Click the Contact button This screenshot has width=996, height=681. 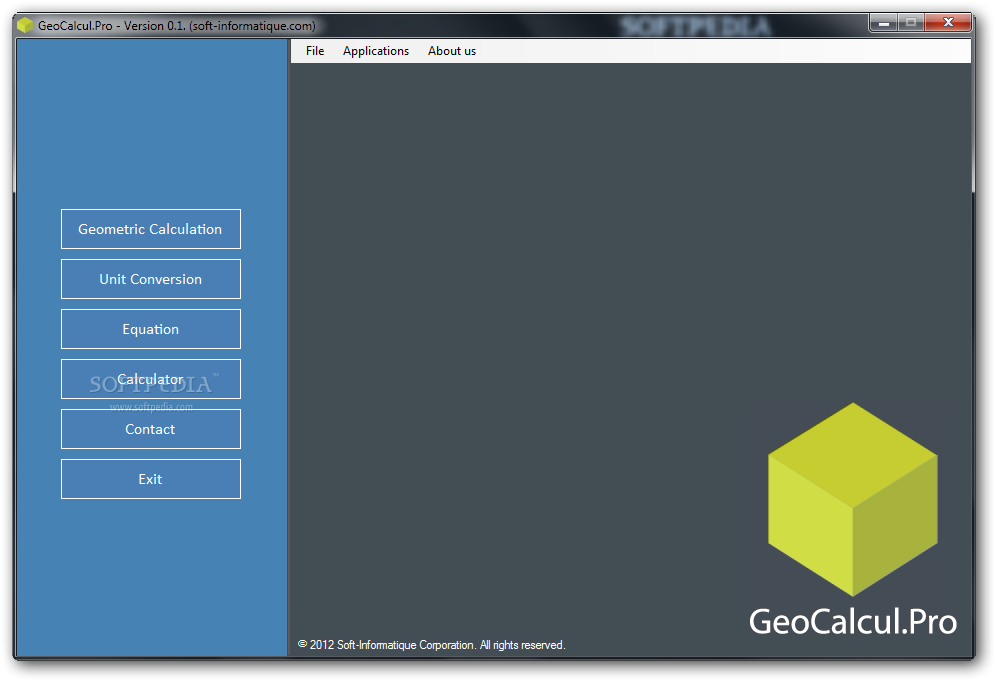[x=151, y=429]
